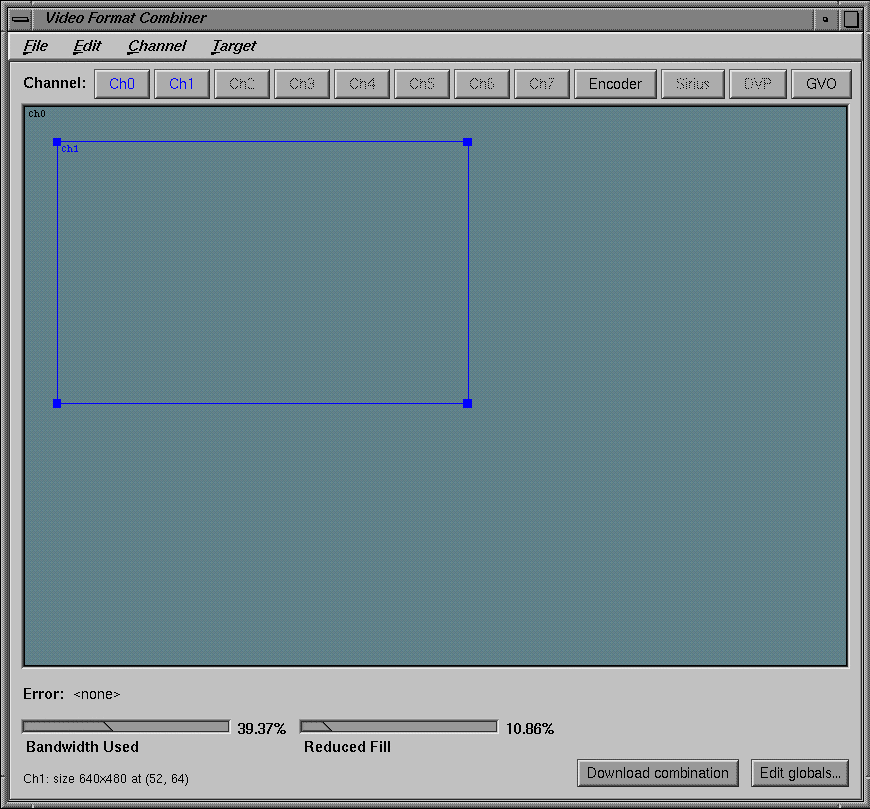
Task: Select the ch1 rectangle on the canvas
Action: (x=260, y=270)
